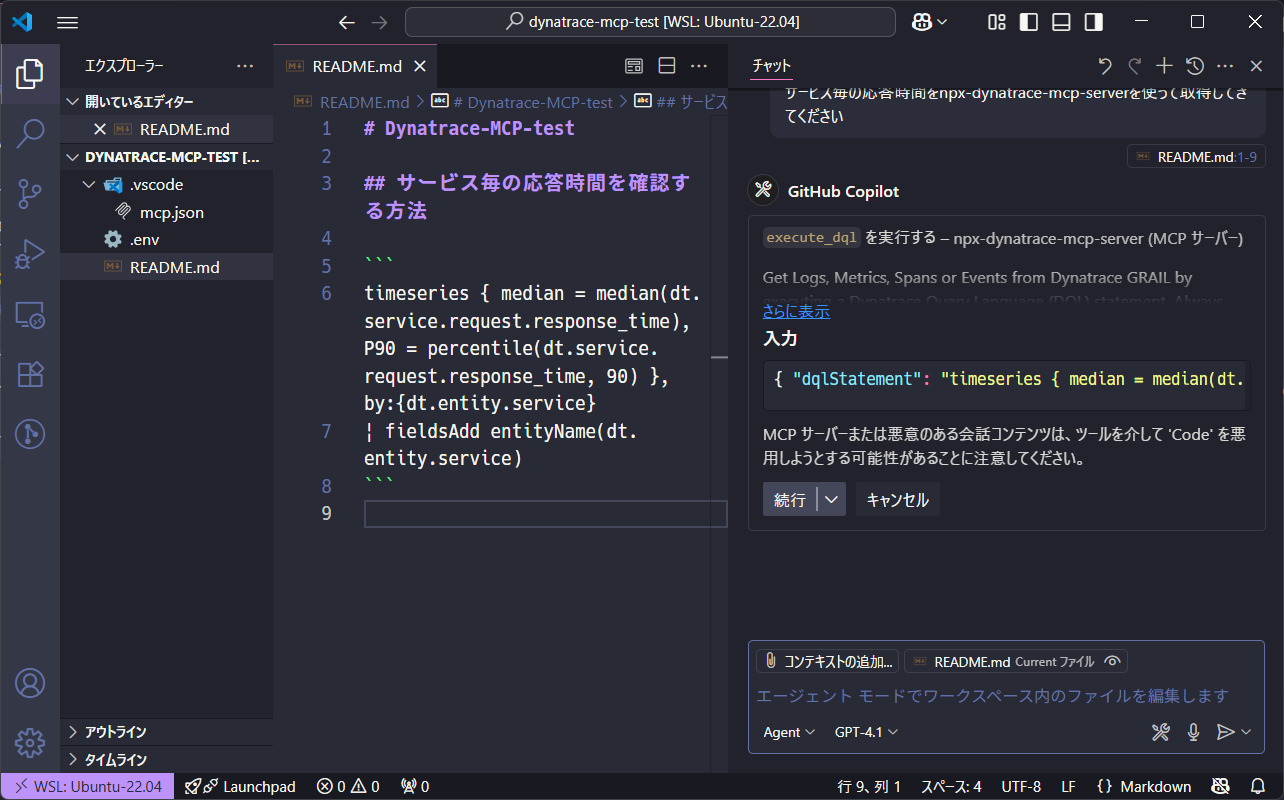This screenshot has width=1284, height=800.
Task: Click the さらに表示 link
Action: point(796,311)
